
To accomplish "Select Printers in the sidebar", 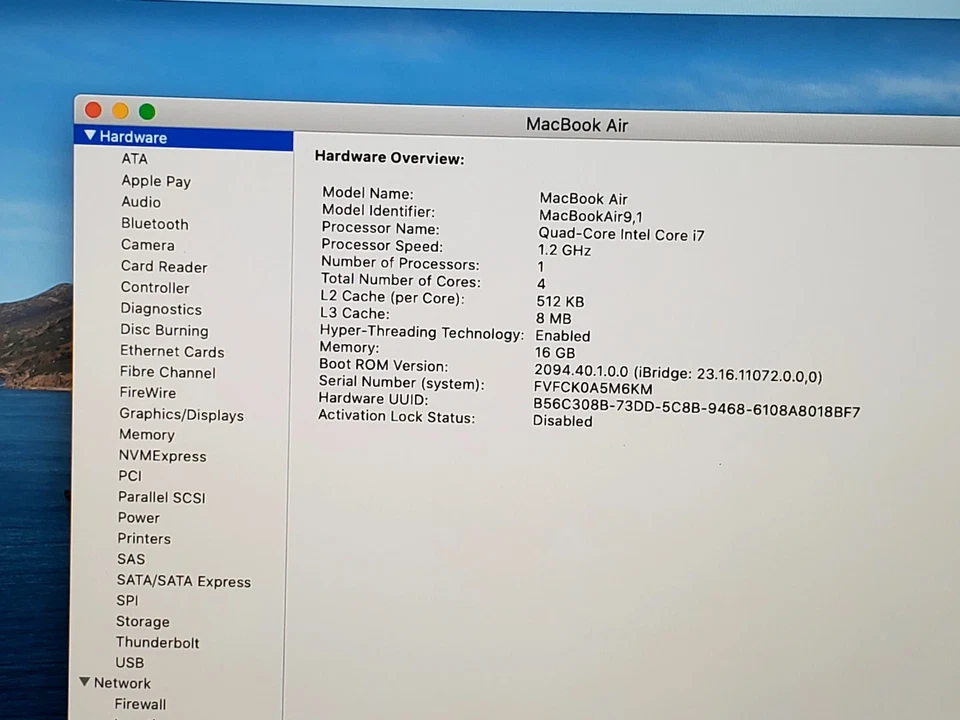I will click(x=144, y=539).
